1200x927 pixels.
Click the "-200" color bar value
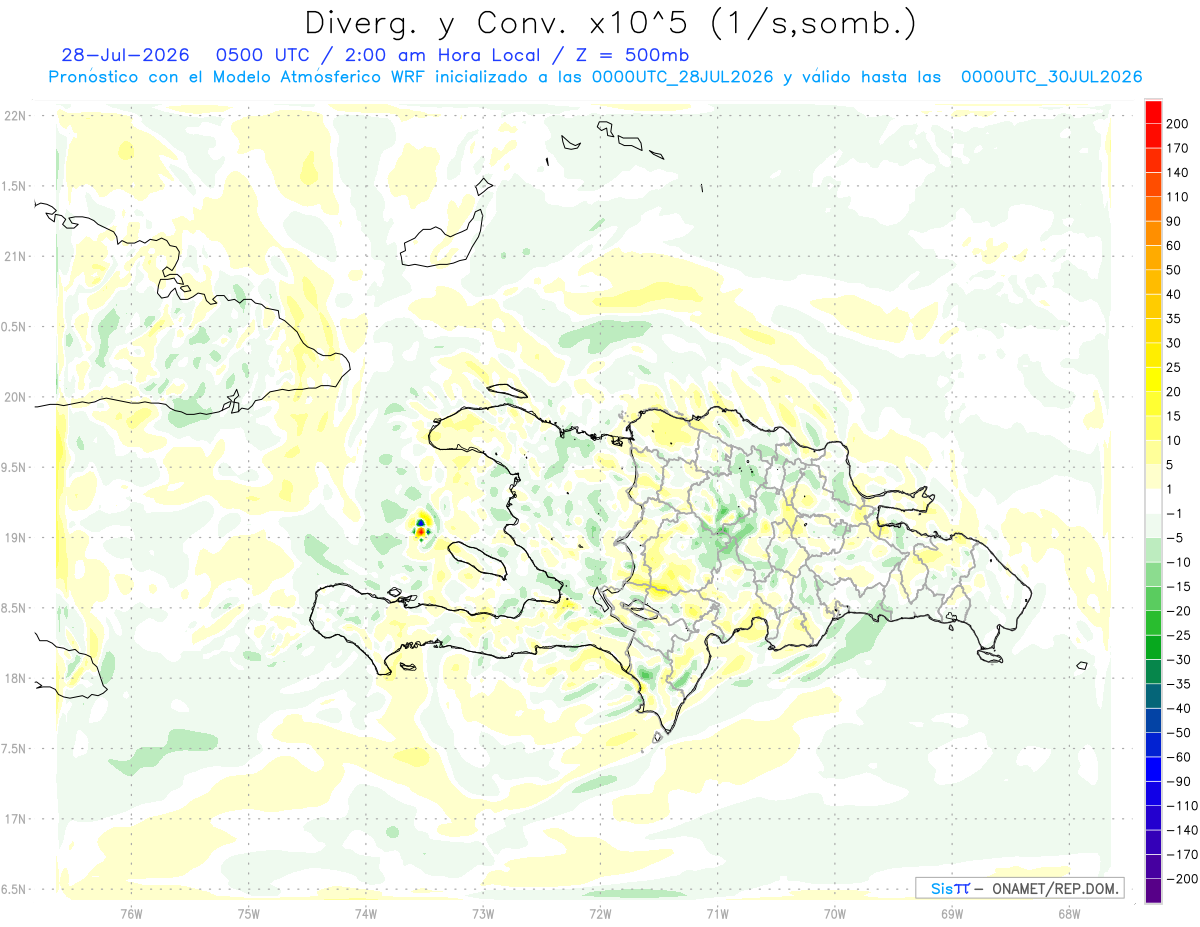click(1182, 879)
